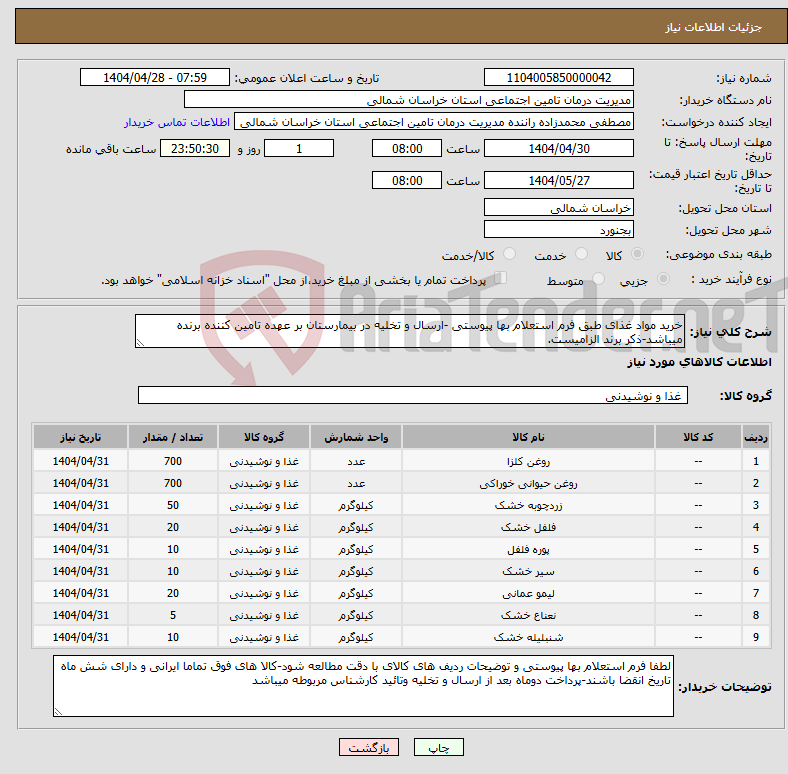Viewport: 788px width, 774px height.
Task: Click the buyer notes text area
Action: click(363, 686)
